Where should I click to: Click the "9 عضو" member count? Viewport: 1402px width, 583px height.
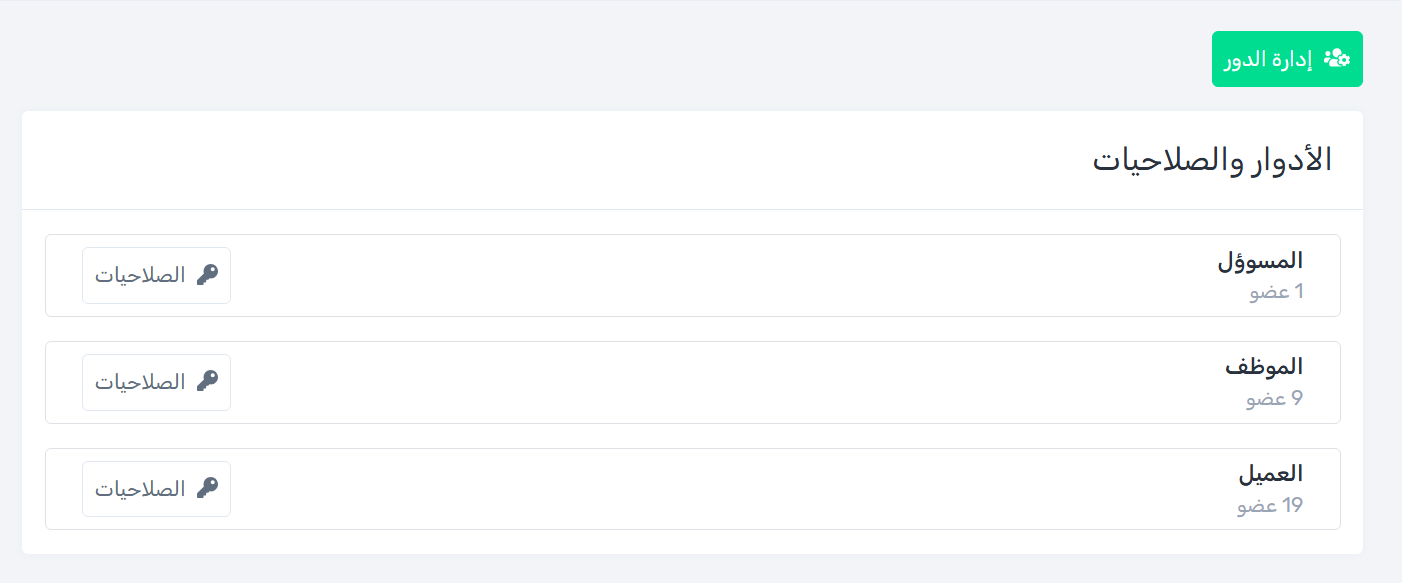[x=1274, y=399]
